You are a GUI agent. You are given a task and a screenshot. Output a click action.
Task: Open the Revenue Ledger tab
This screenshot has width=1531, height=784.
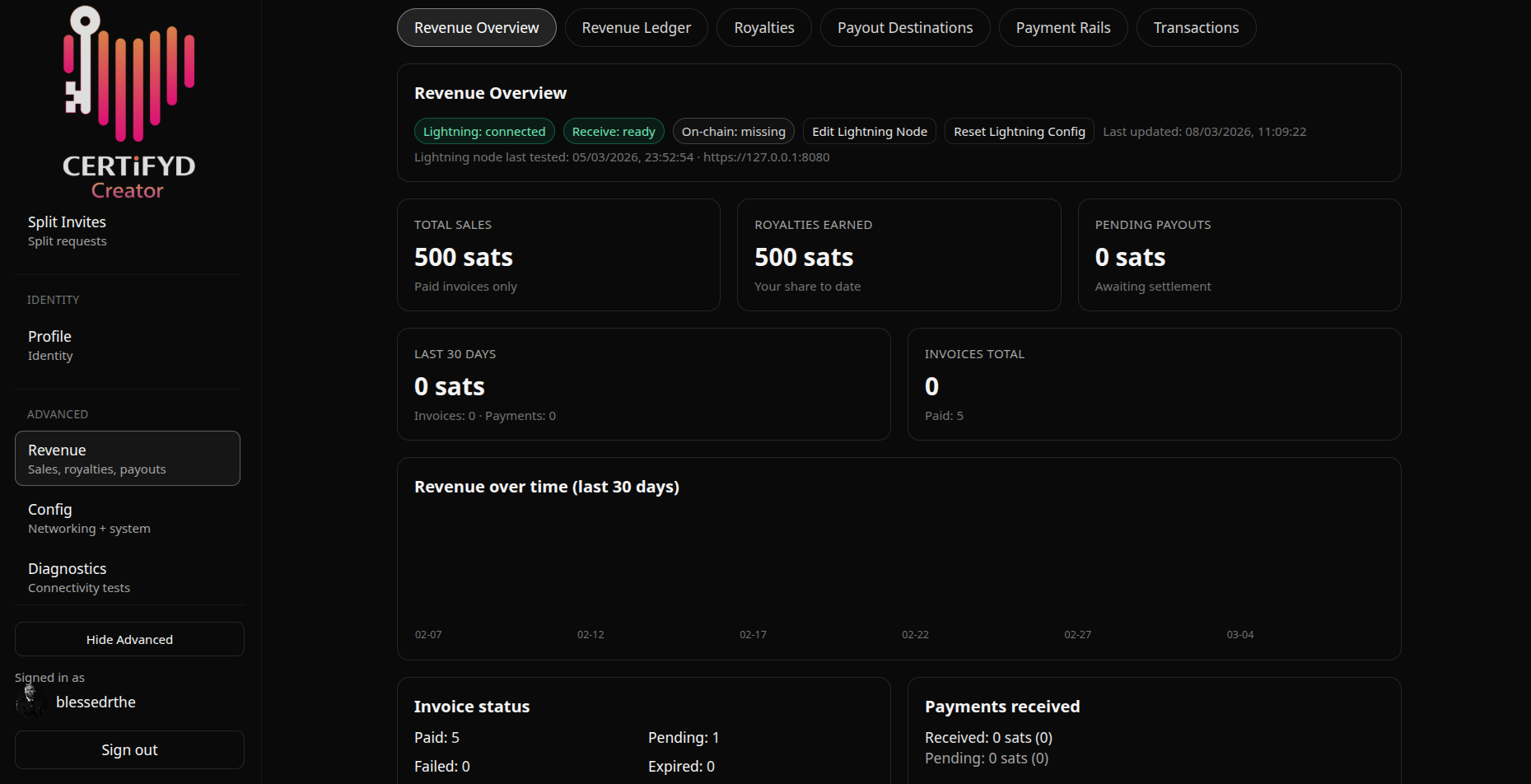636,27
